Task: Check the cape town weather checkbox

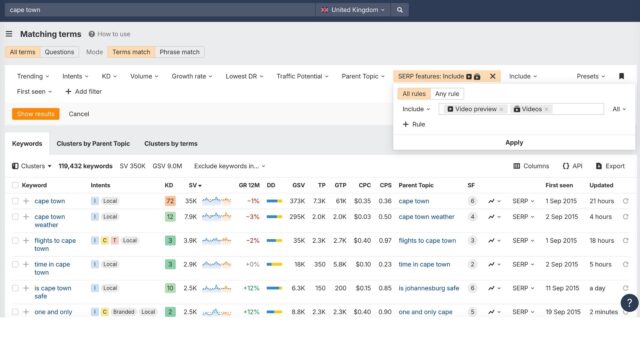Action: click(x=15, y=217)
